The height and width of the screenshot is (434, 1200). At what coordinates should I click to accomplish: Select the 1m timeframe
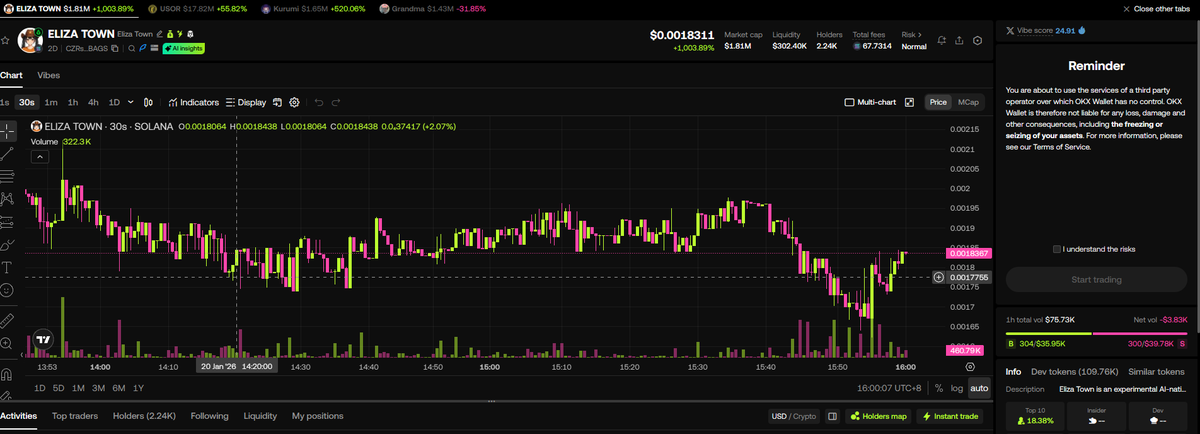51,102
